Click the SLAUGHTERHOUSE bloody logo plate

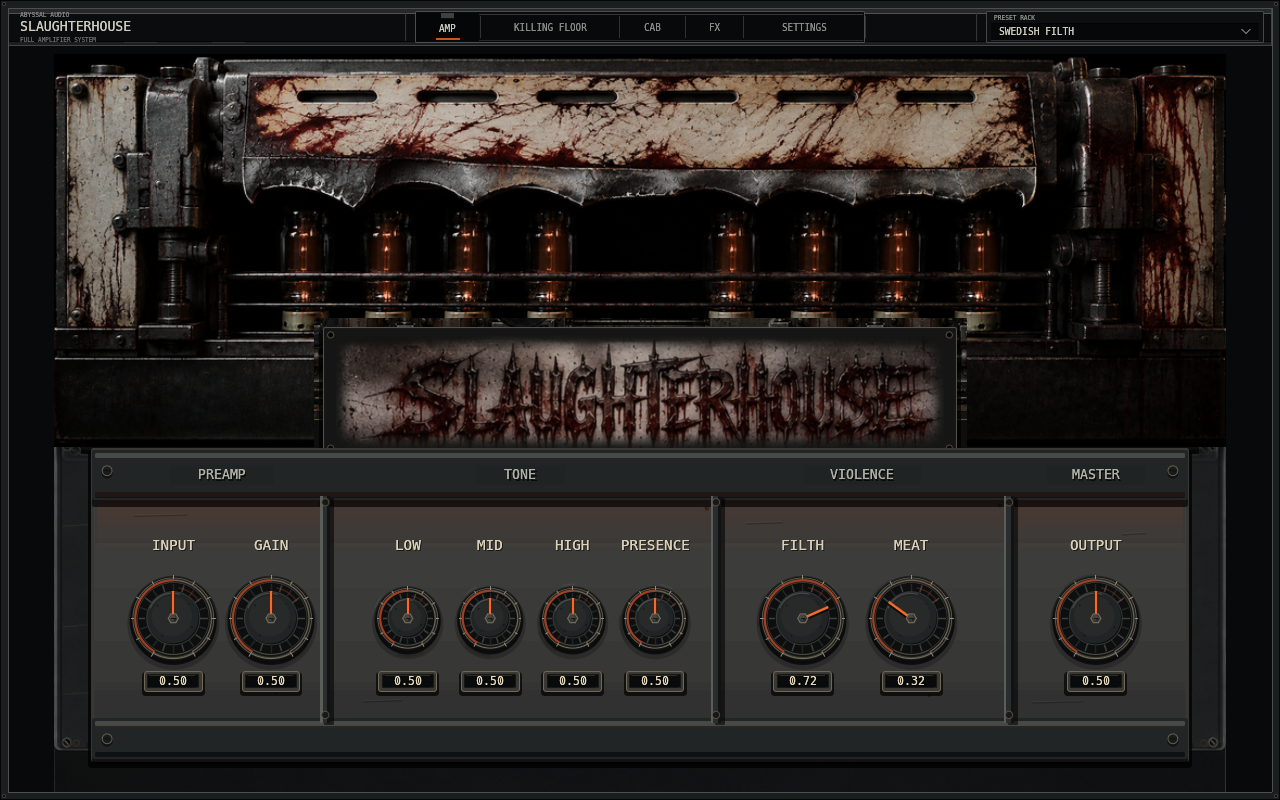(x=640, y=388)
